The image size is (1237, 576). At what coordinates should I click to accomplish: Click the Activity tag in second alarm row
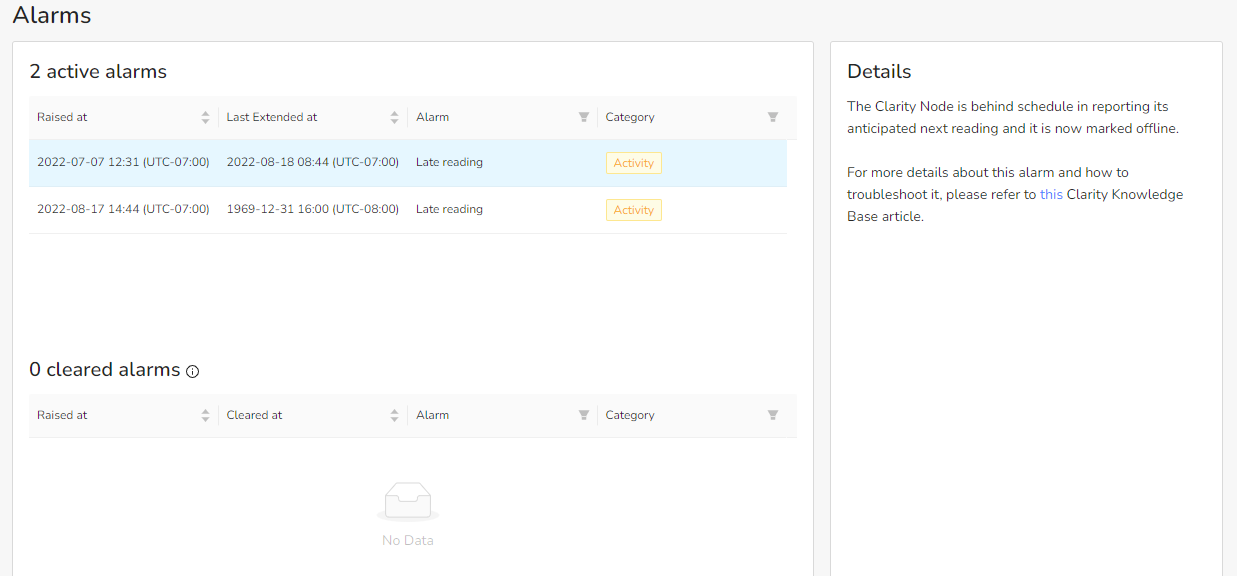633,210
